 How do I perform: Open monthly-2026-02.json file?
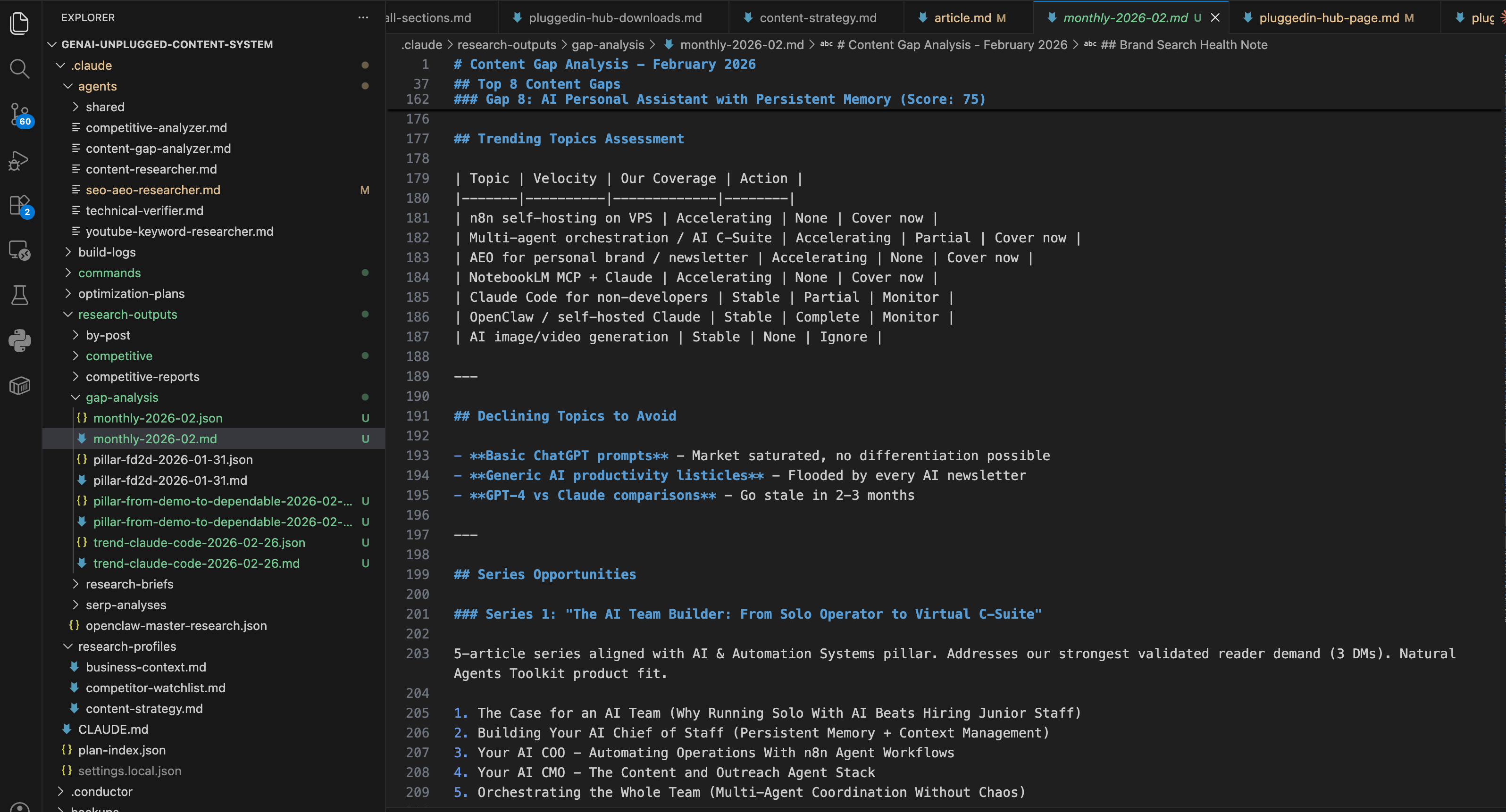click(x=158, y=418)
